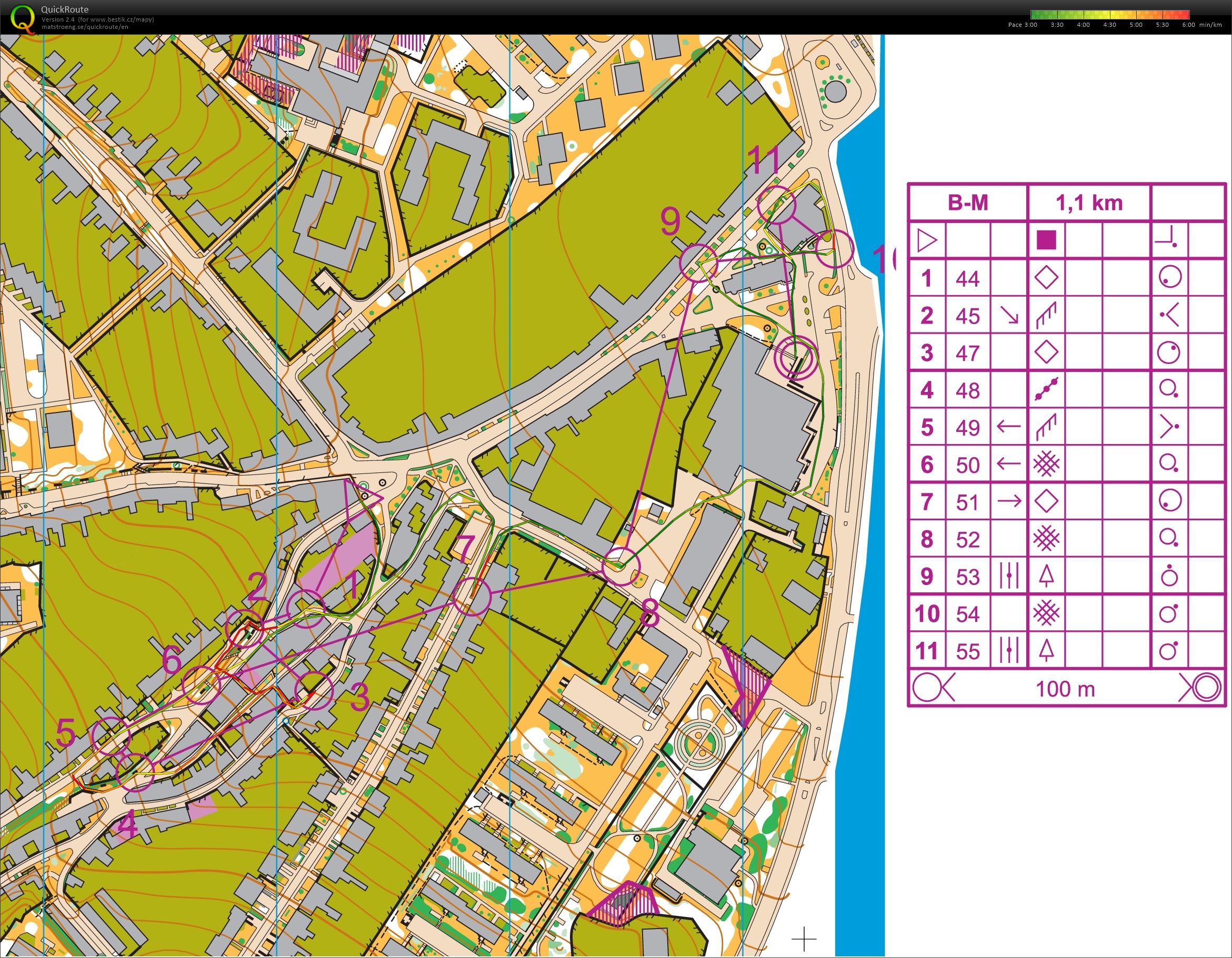Click the B-M course header cell
Image resolution: width=1232 pixels, height=958 pixels.
(x=967, y=203)
